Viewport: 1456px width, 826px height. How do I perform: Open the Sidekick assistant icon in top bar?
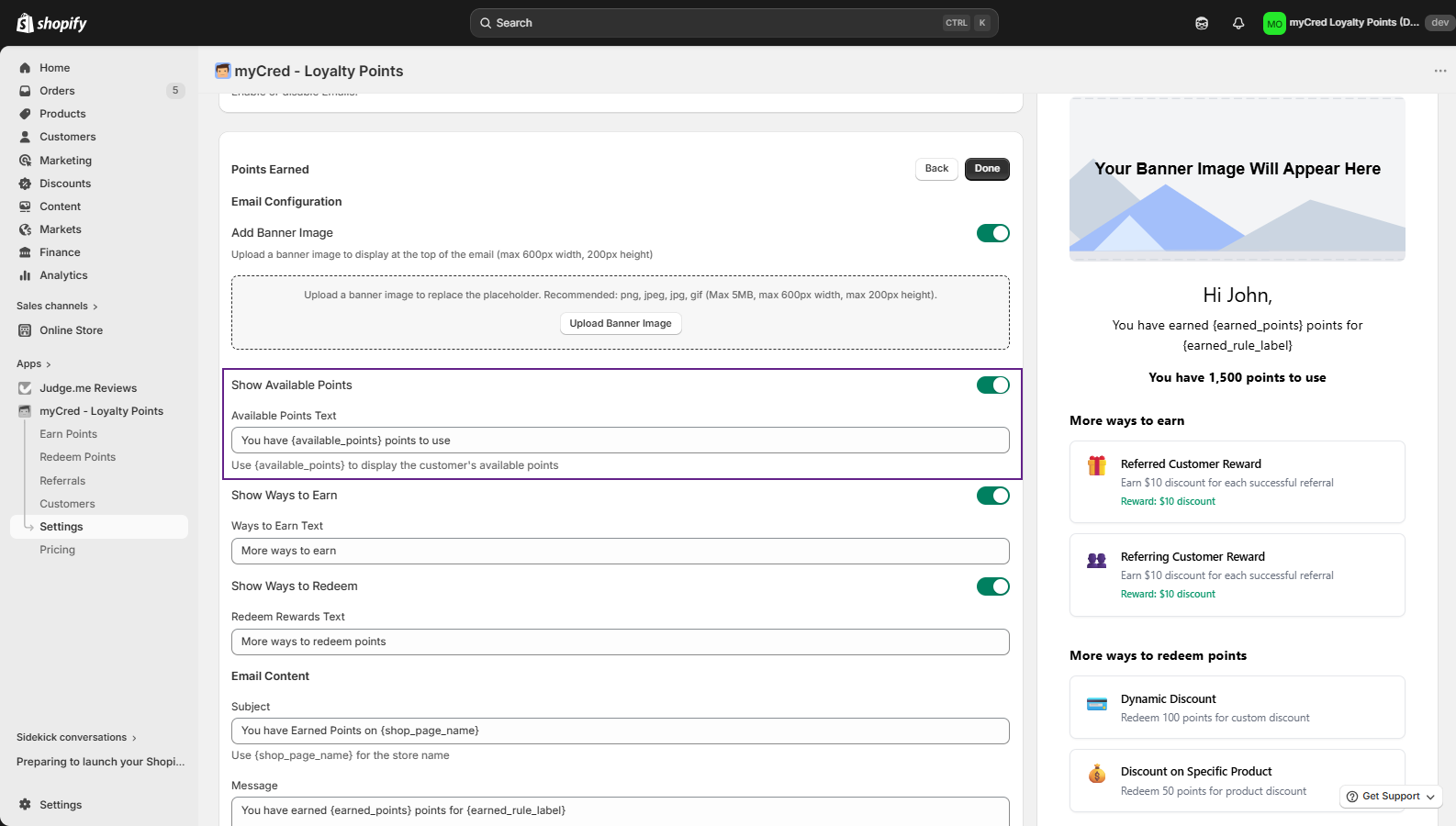pyautogui.click(x=1202, y=23)
